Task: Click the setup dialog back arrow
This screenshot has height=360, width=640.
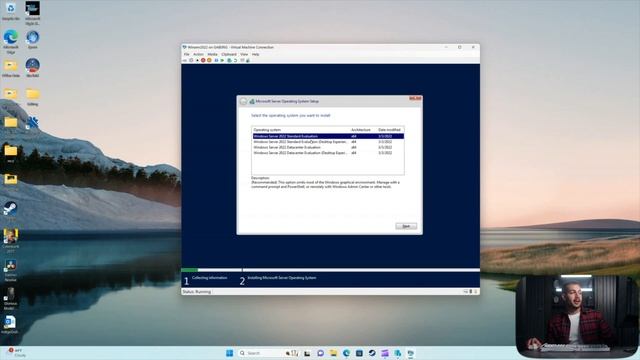Action: tap(243, 101)
